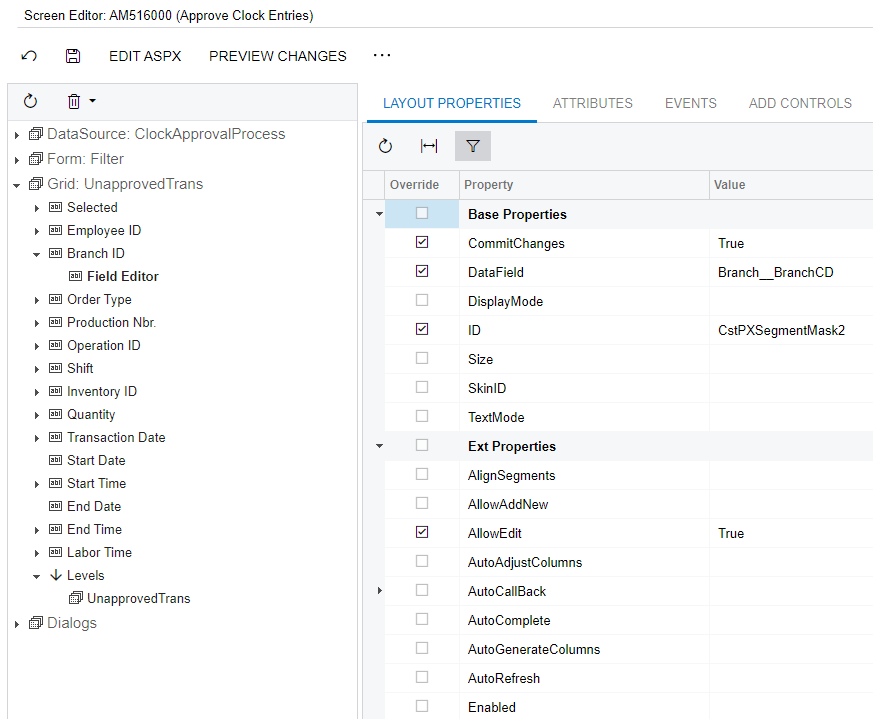Click the DataSource node icon

36,134
